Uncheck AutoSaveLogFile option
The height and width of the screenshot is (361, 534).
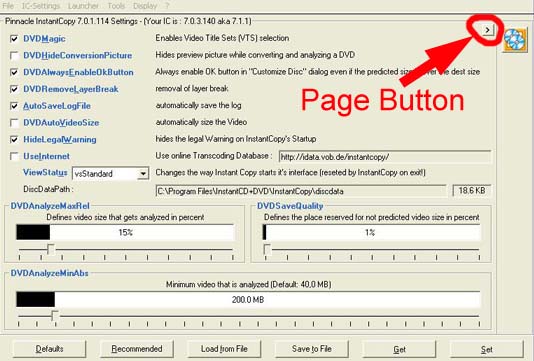tap(14, 106)
